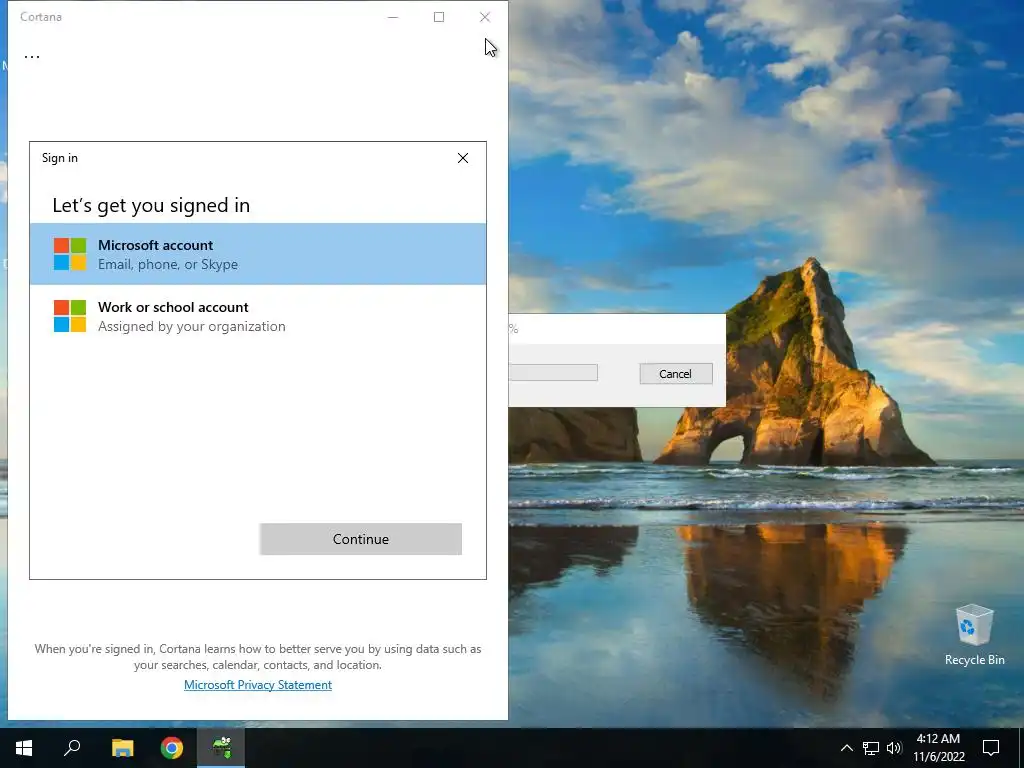This screenshot has height=768, width=1024.
Task: Choose Work or school account option
Action: (x=258, y=316)
